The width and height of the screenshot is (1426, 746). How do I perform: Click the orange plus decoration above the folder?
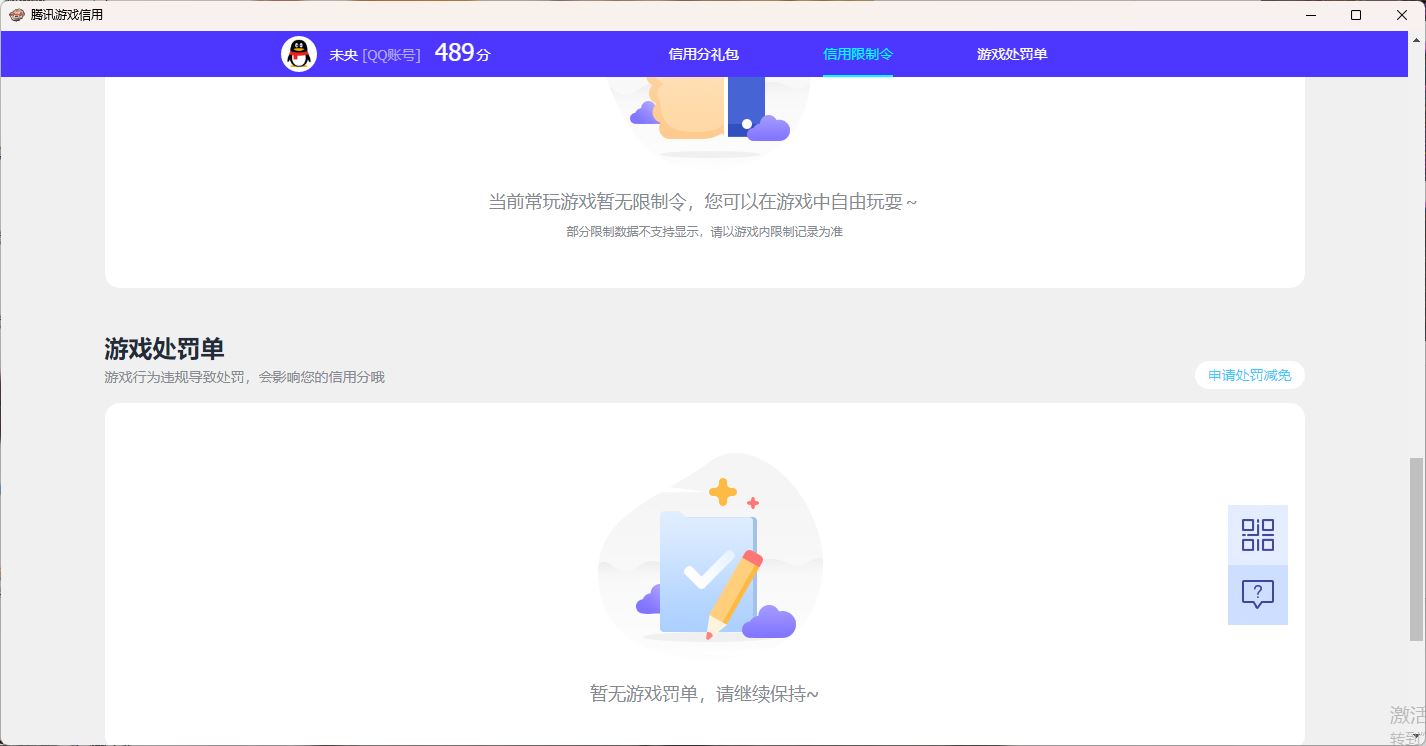click(x=723, y=491)
